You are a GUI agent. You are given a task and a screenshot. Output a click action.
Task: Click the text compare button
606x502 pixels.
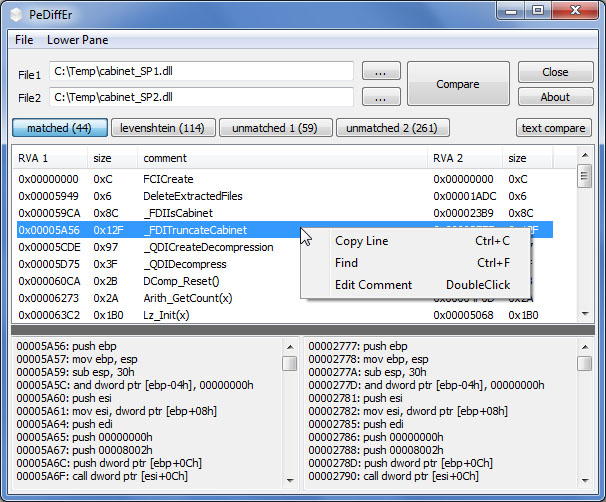pyautogui.click(x=553, y=128)
